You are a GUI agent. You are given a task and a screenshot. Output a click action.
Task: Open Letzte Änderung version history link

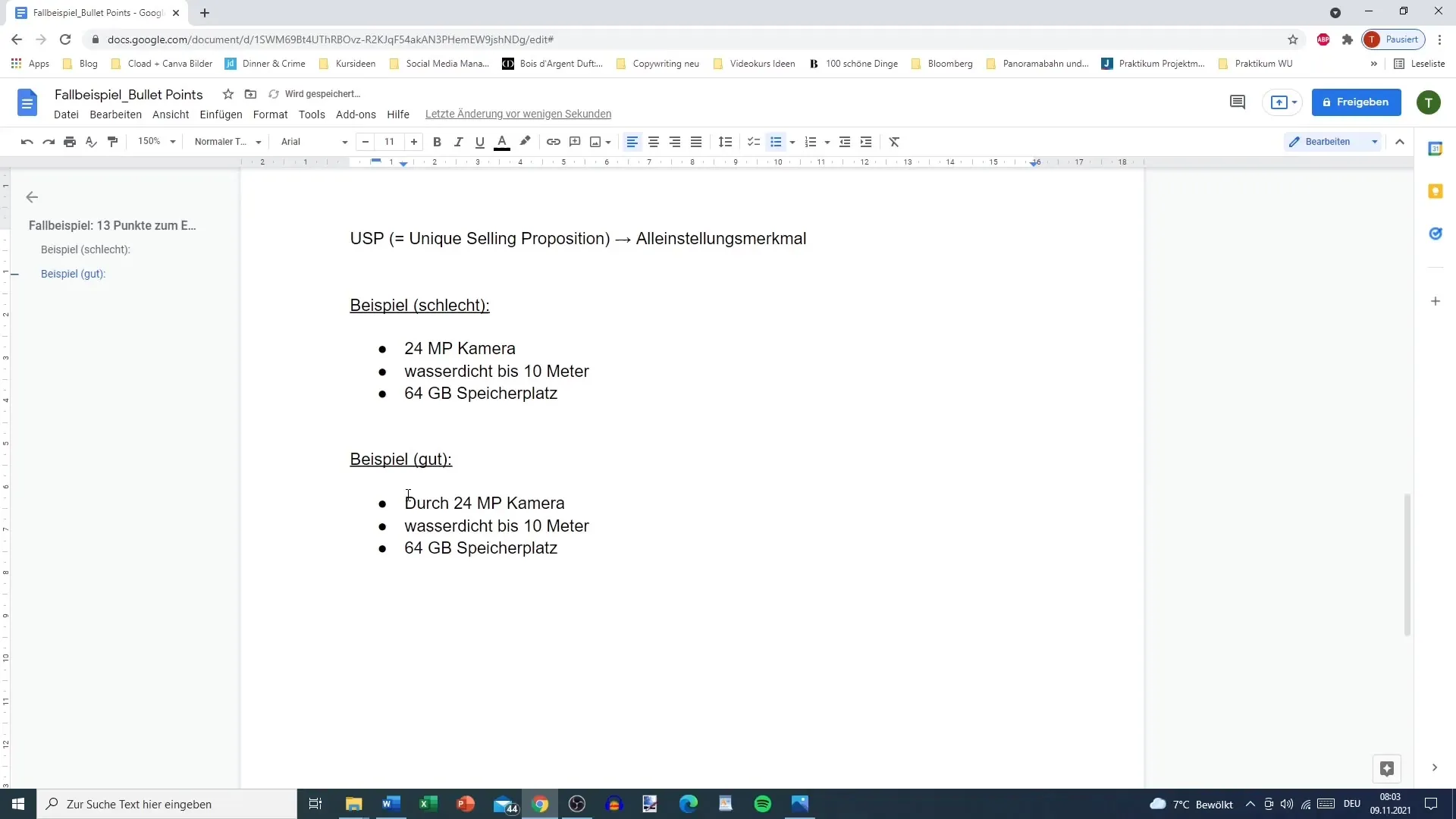click(x=518, y=114)
